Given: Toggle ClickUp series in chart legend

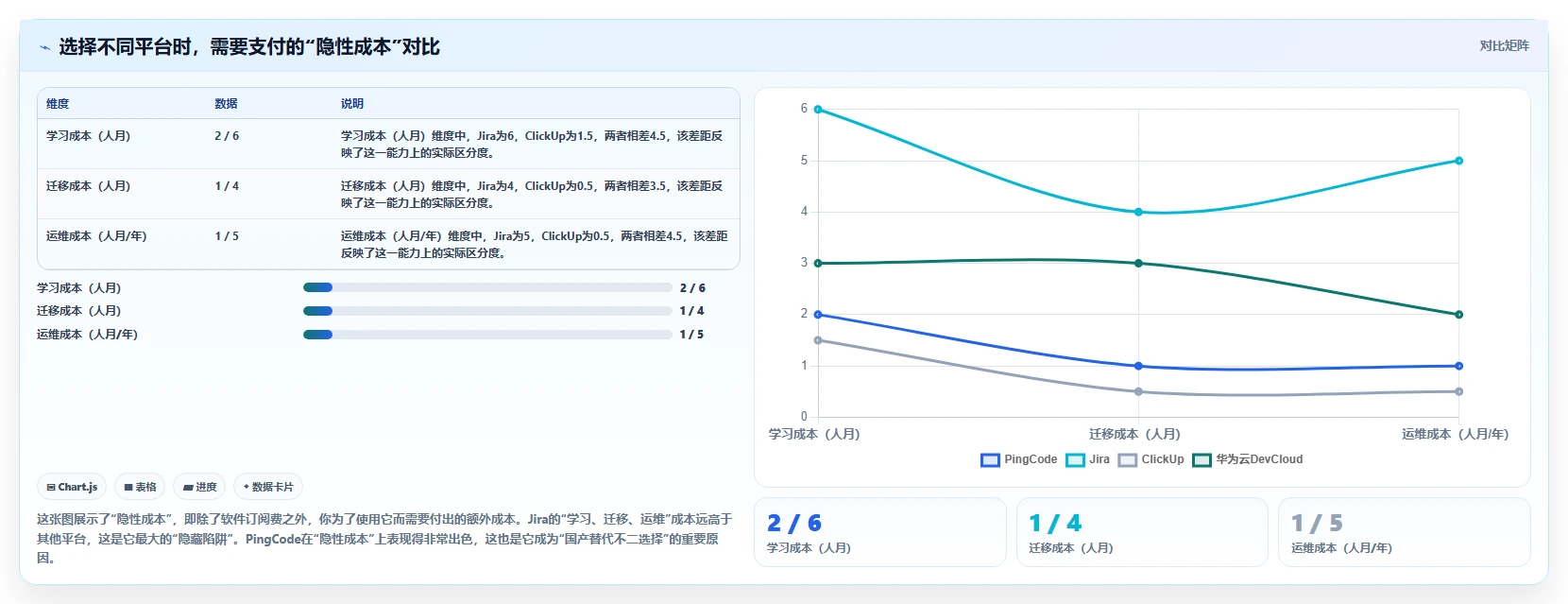Looking at the screenshot, I should click(x=1150, y=459).
